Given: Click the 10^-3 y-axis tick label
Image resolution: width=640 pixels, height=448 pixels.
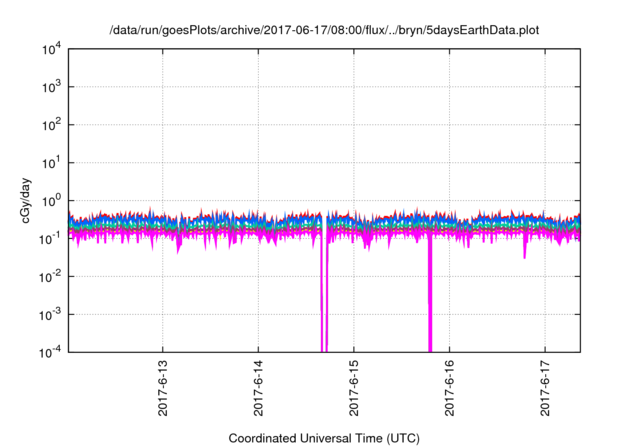Looking at the screenshot, I should pyautogui.click(x=50, y=315).
